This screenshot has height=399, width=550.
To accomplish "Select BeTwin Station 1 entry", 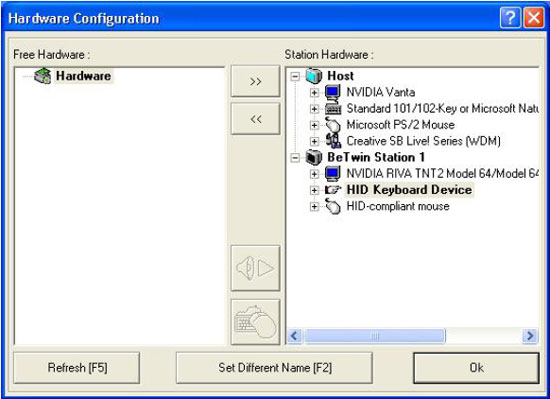I will pos(376,157).
